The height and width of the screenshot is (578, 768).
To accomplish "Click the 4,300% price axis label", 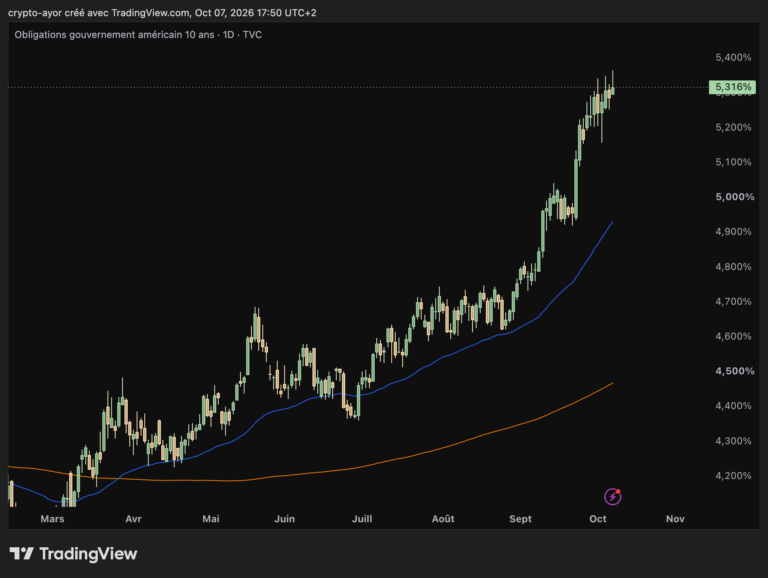I will click(x=733, y=441).
